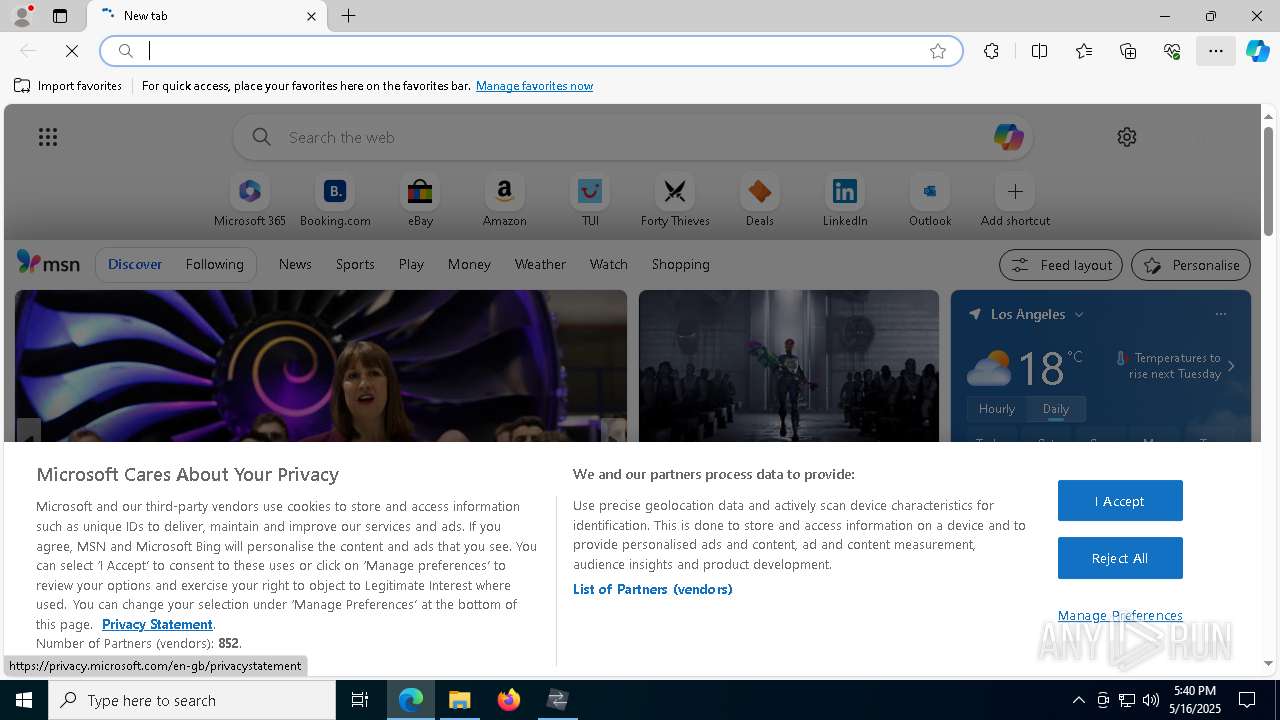Click Import favorites
The width and height of the screenshot is (1280, 720).
68,86
